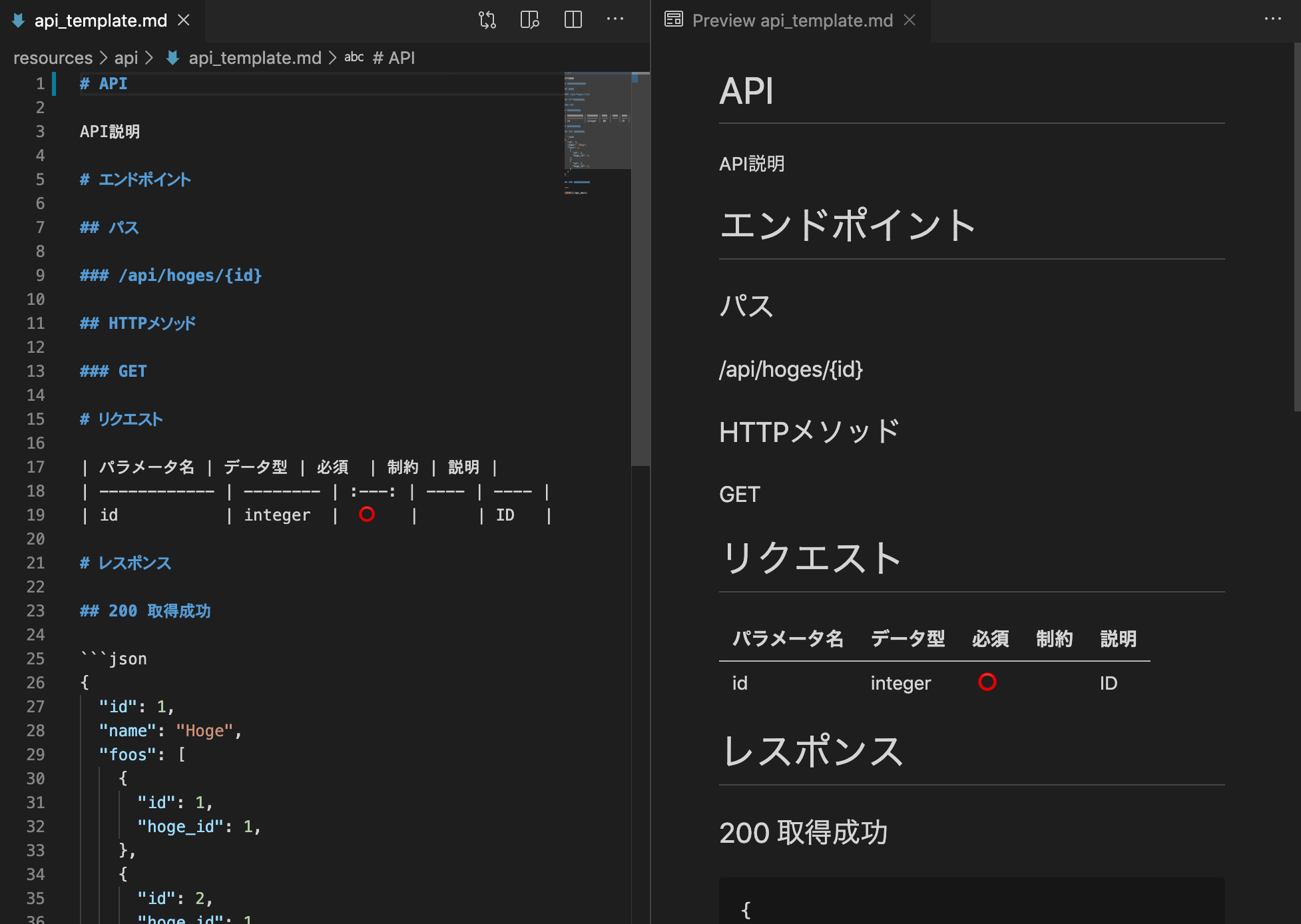Click 'データ型' table header in preview
Screen dimensions: 1301x924
pyautogui.click(x=908, y=639)
